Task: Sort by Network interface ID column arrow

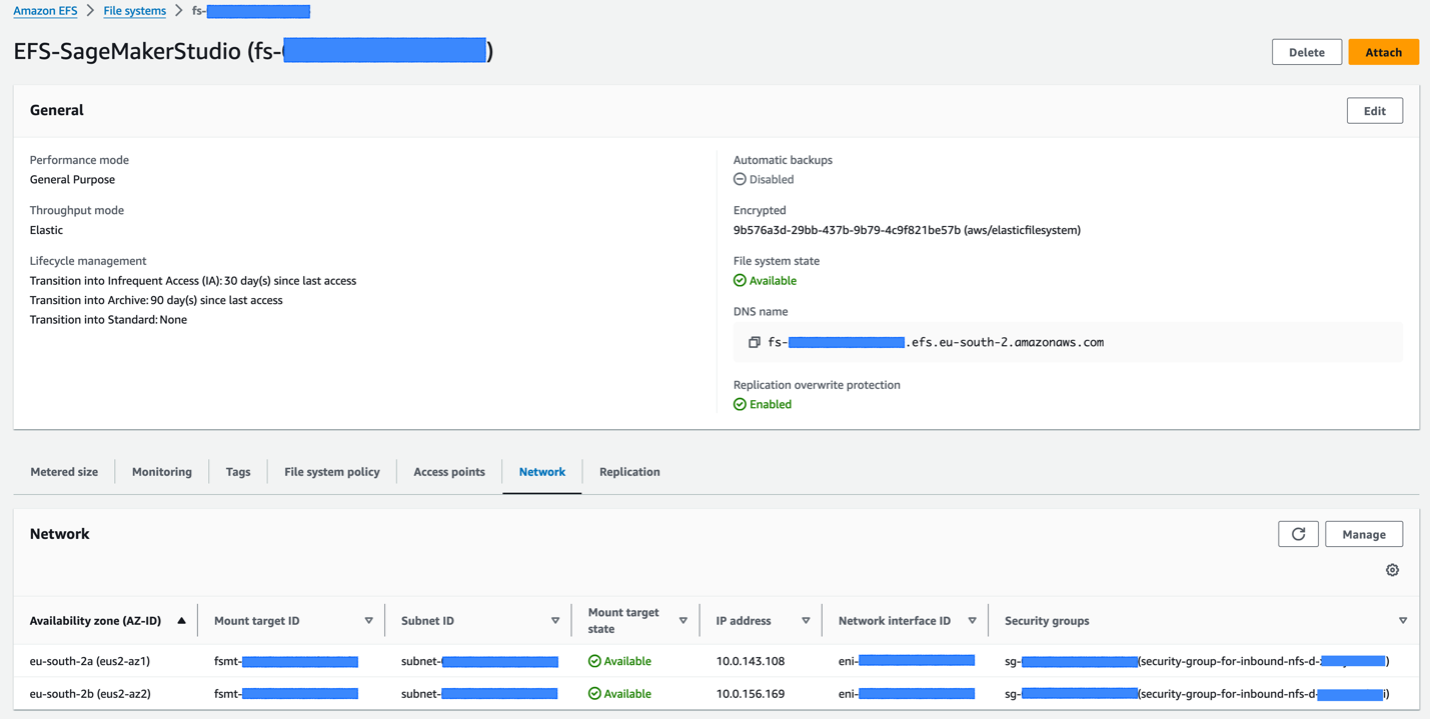Action: (x=972, y=621)
